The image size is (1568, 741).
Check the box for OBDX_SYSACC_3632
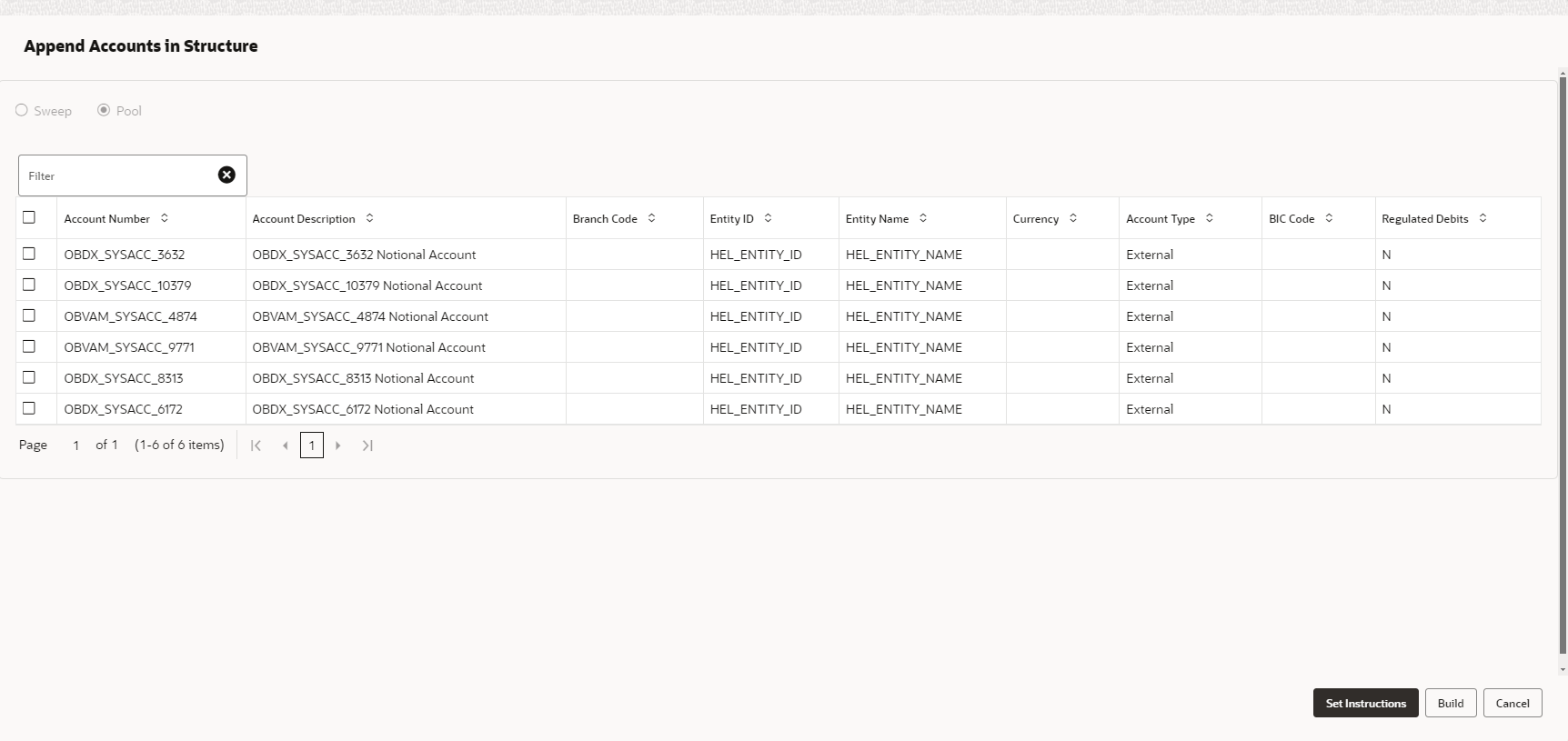click(29, 254)
